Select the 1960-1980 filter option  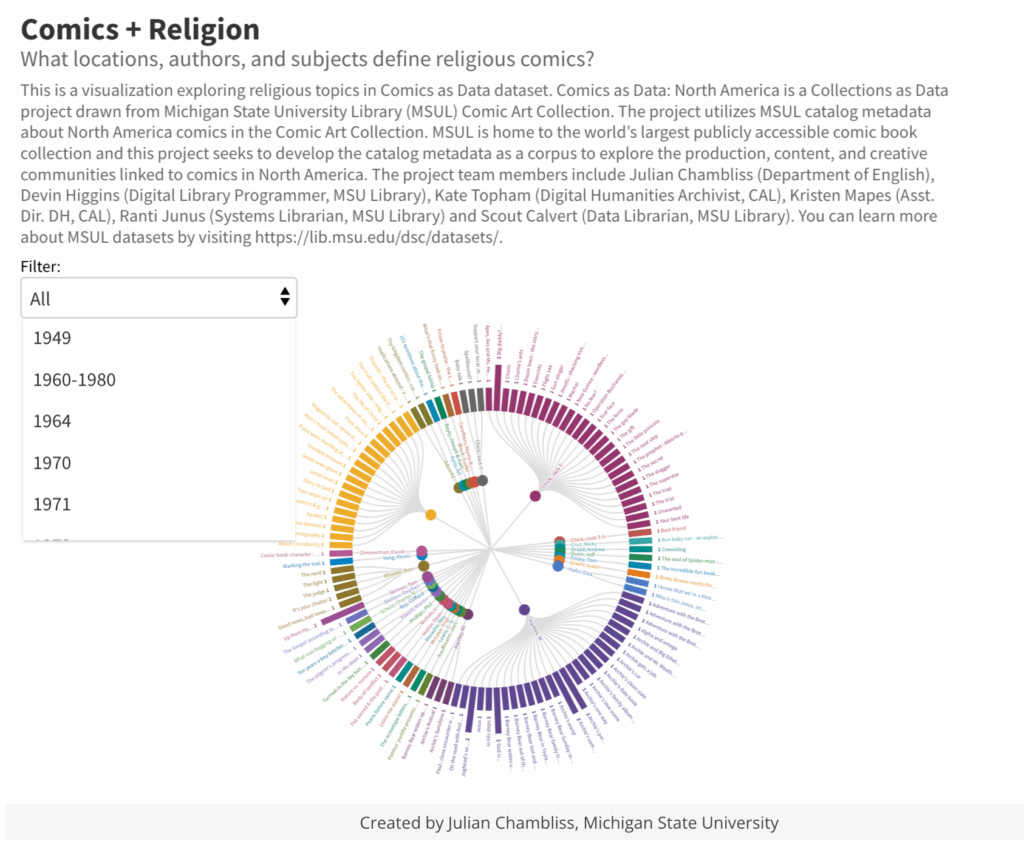coord(74,380)
